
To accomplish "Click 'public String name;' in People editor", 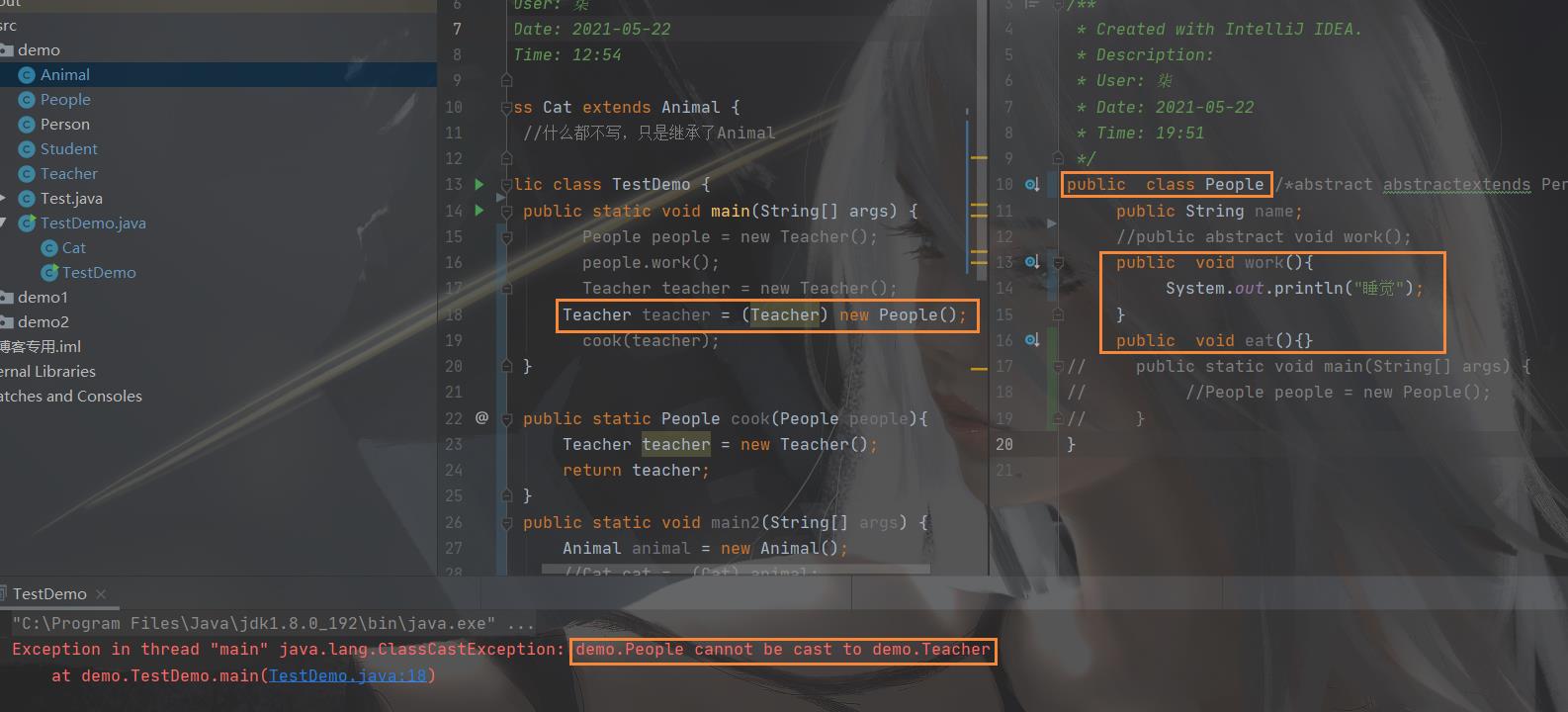I will [x=1209, y=211].
